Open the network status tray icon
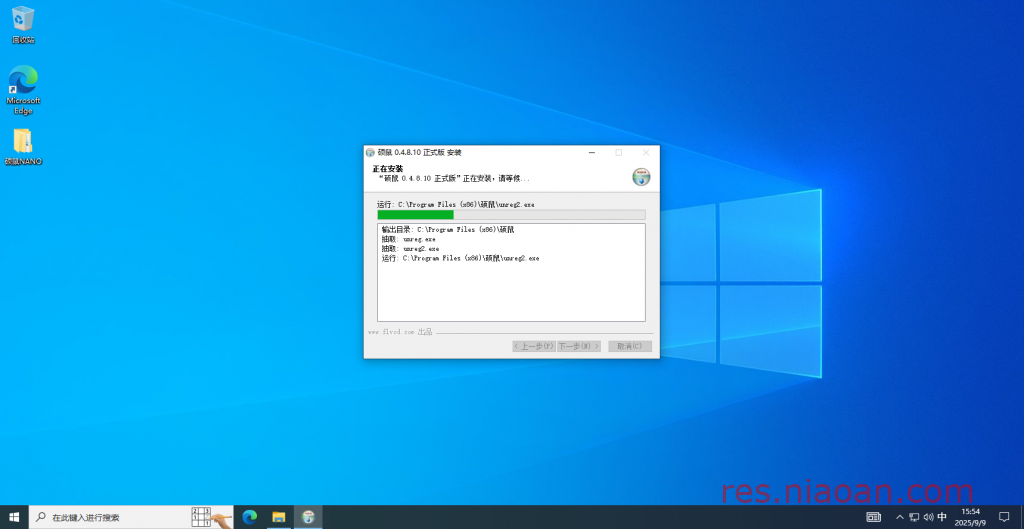Image resolution: width=1024 pixels, height=529 pixels. (914, 517)
